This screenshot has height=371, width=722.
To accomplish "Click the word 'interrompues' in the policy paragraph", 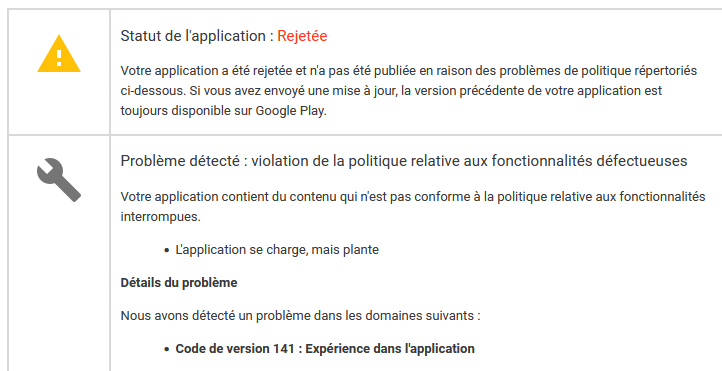I will click(159, 216).
